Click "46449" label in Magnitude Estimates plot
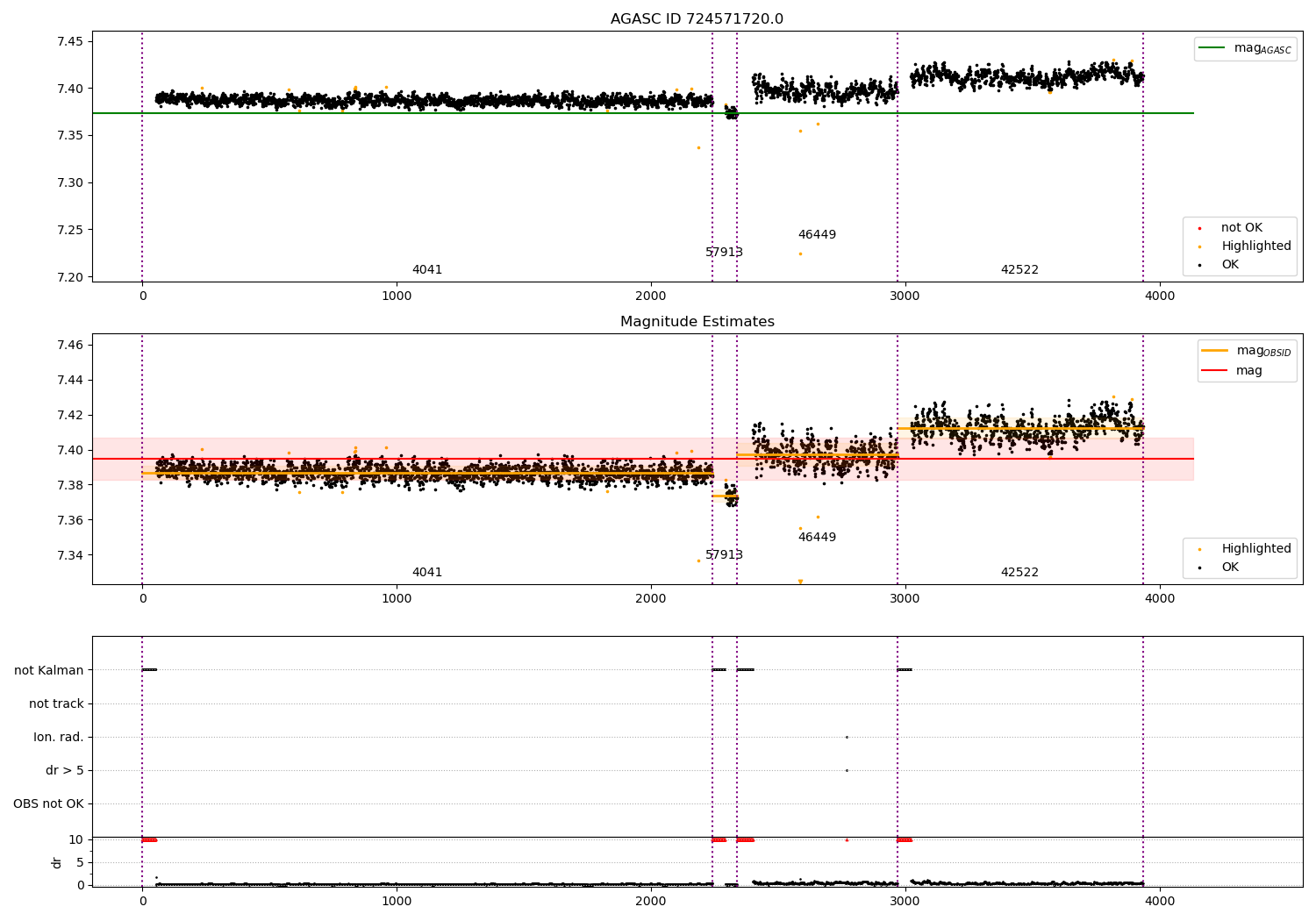This screenshot has height=921, width=1316. pos(817,538)
